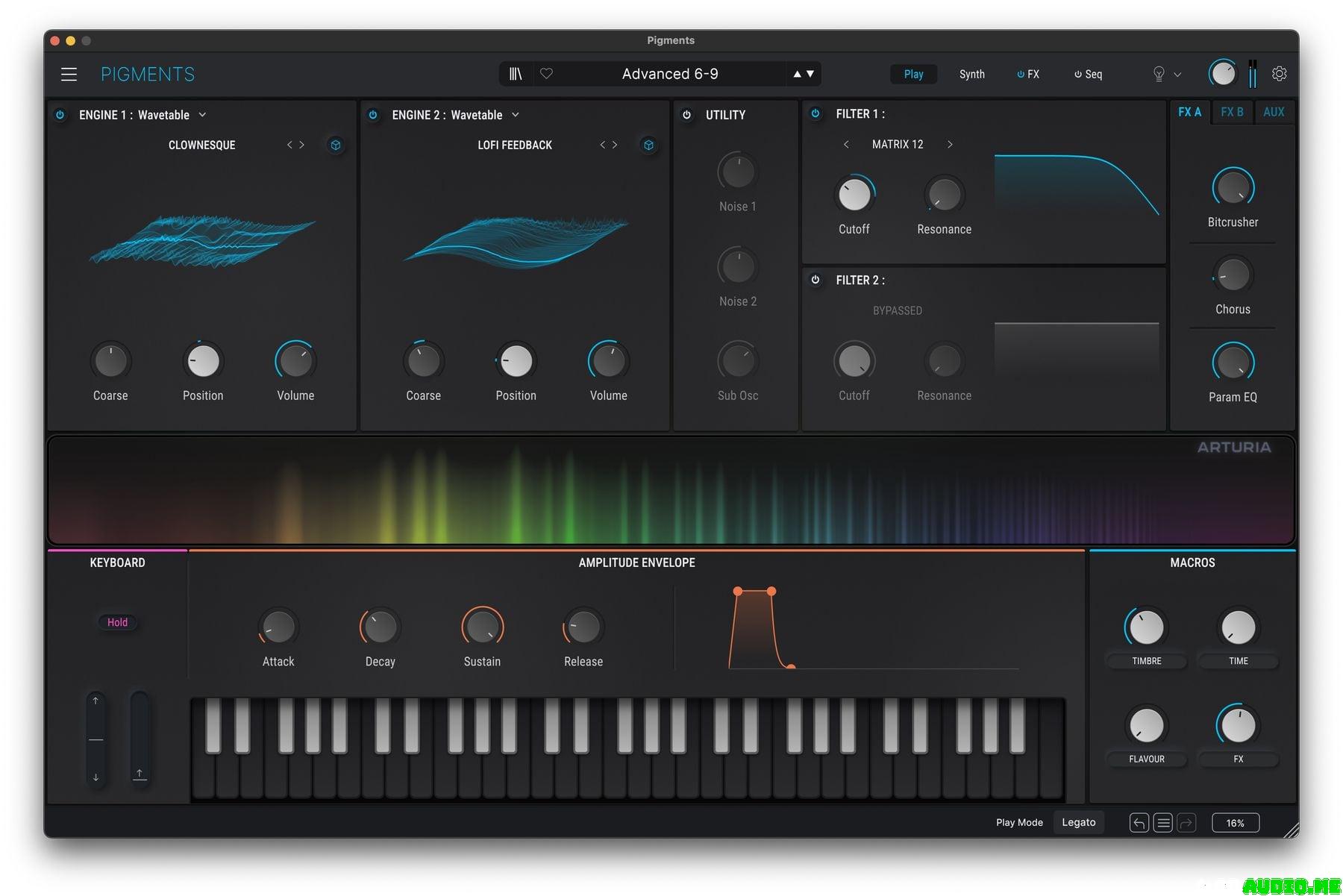Enable Filter 2 power button

click(x=815, y=280)
